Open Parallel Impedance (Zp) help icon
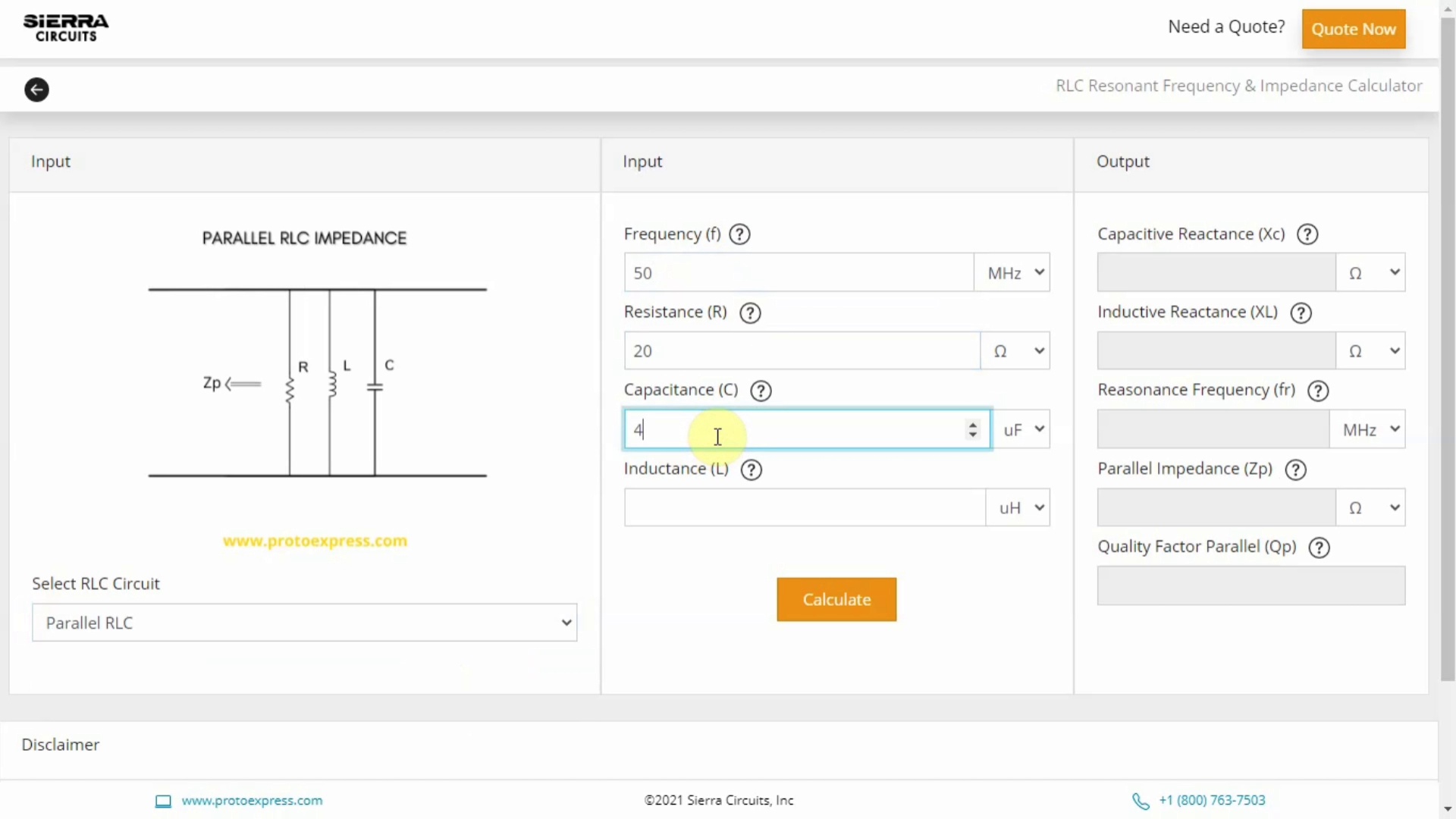The image size is (1456, 819). pos(1295,469)
